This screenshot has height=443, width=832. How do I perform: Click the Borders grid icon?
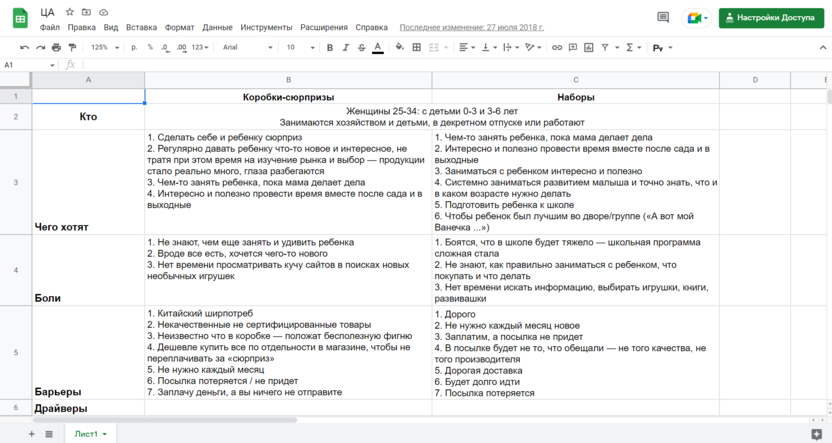pos(417,47)
